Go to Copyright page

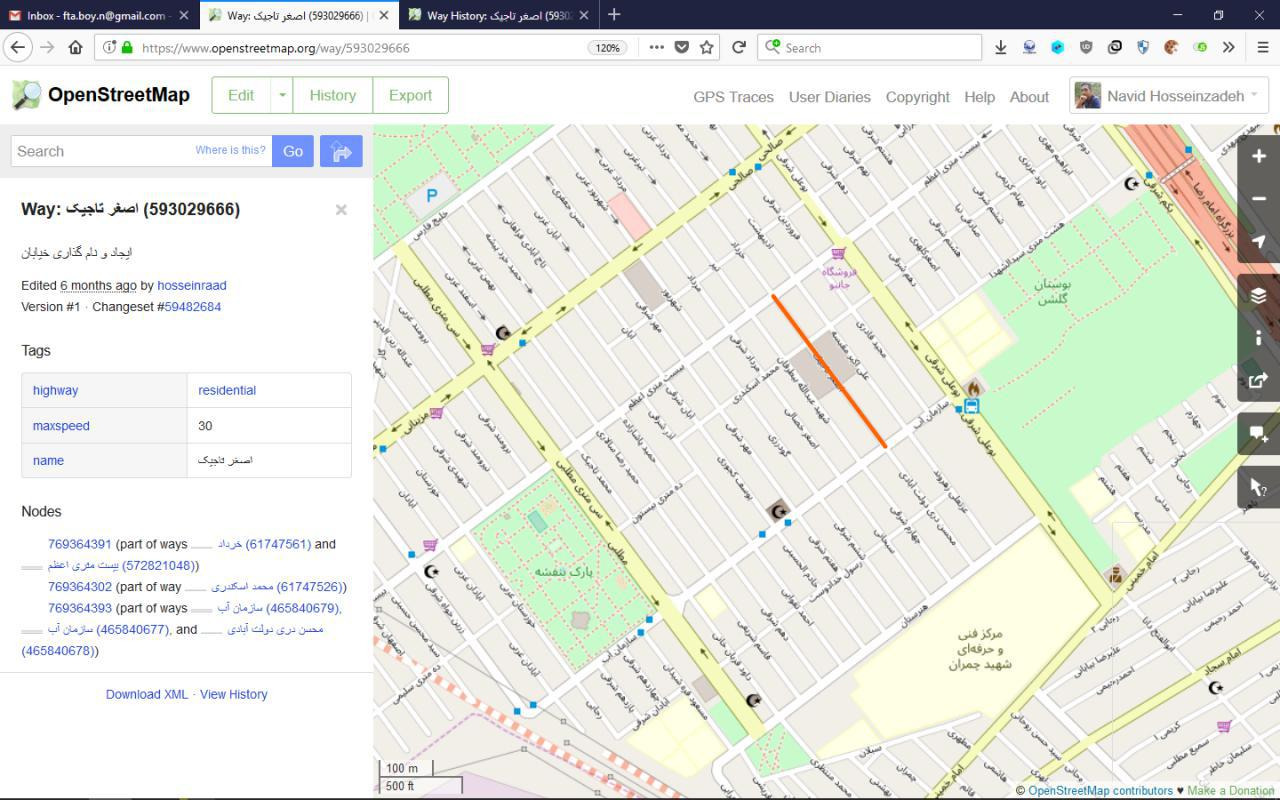[917, 97]
